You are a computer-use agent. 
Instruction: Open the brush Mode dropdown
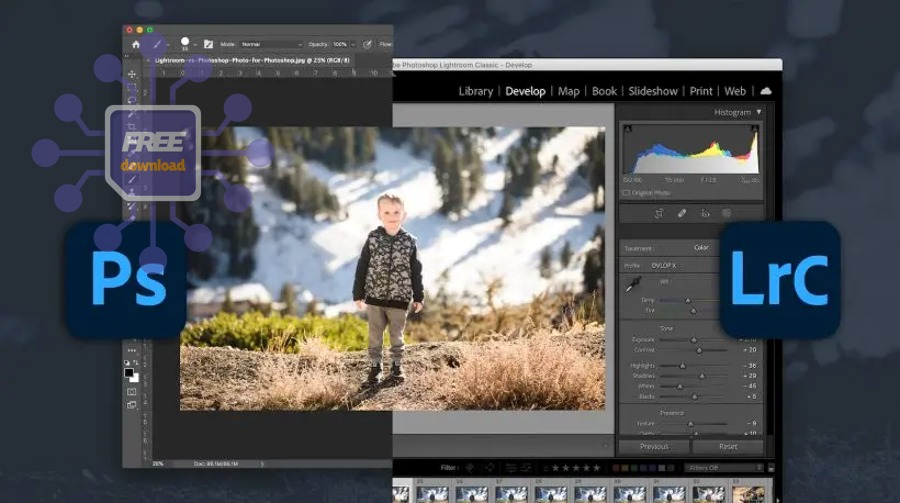[x=270, y=44]
